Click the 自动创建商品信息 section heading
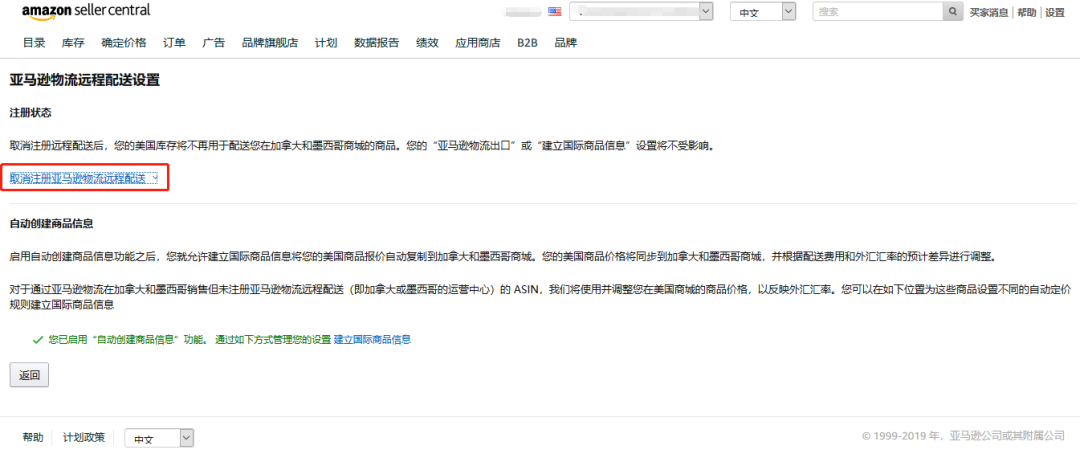The height and width of the screenshot is (462, 1080). tap(52, 224)
